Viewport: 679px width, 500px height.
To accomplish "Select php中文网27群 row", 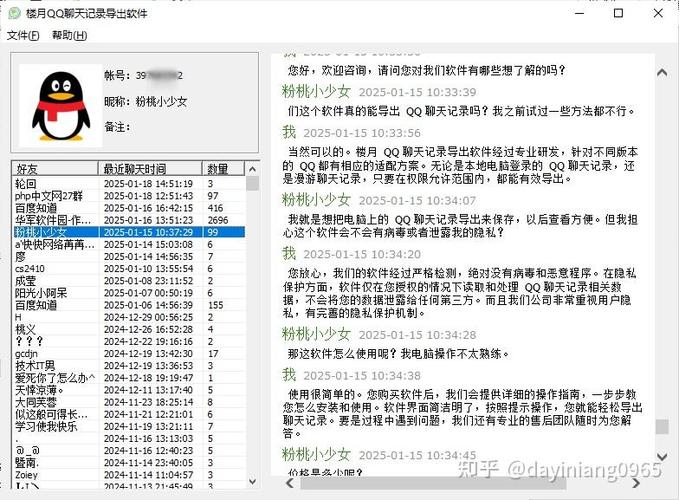I will click(x=129, y=196).
